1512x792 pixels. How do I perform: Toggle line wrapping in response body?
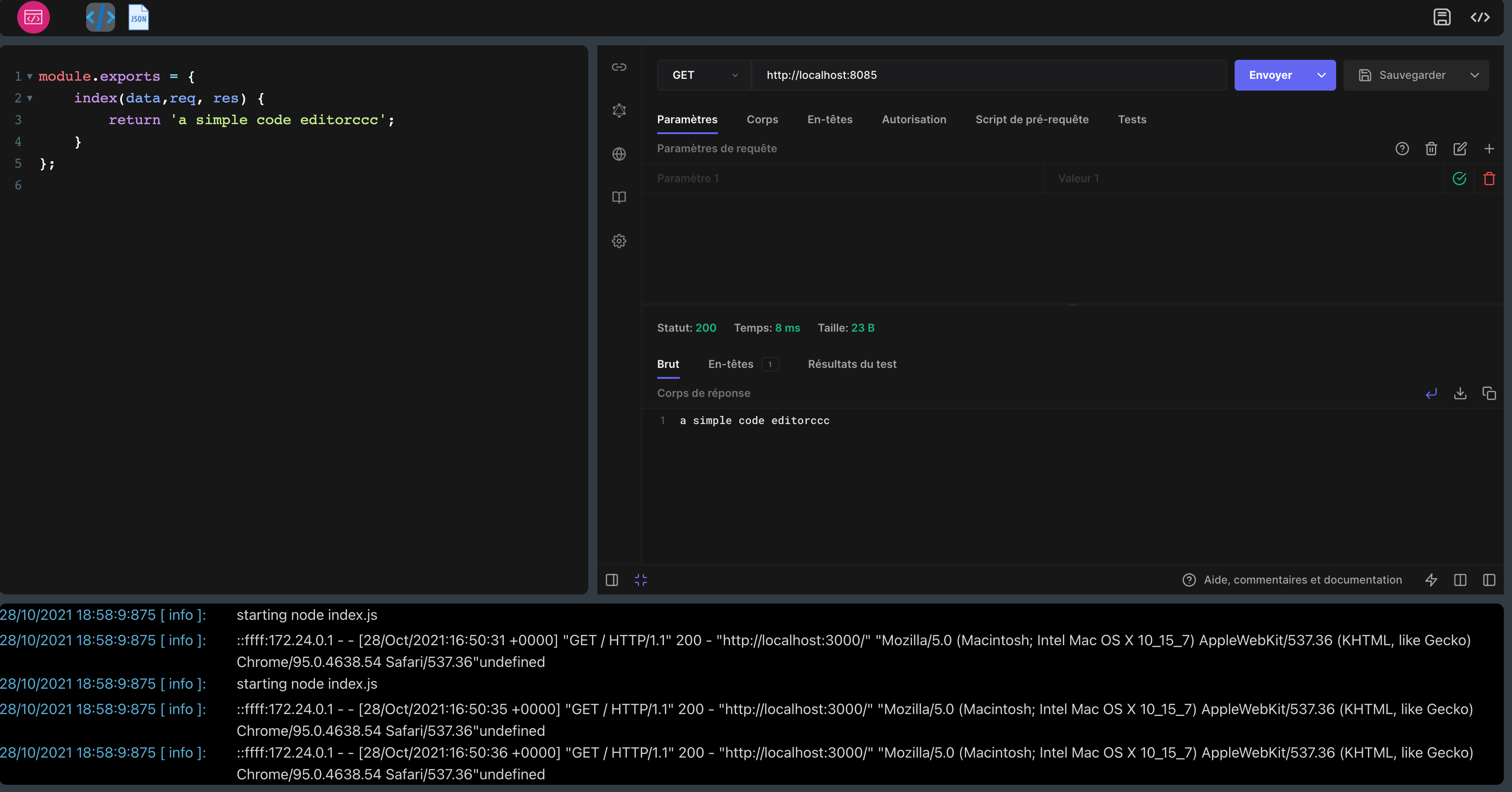[x=1431, y=393]
